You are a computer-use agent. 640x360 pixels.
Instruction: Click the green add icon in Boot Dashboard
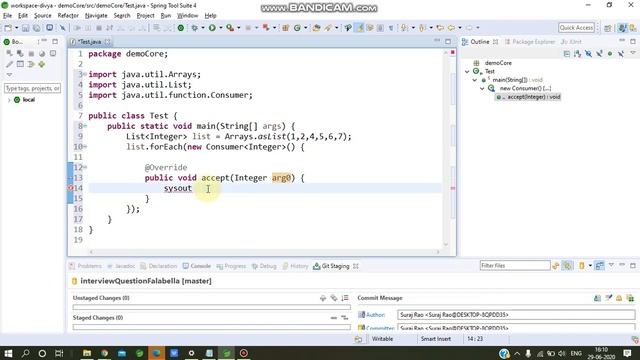(x=42, y=64)
